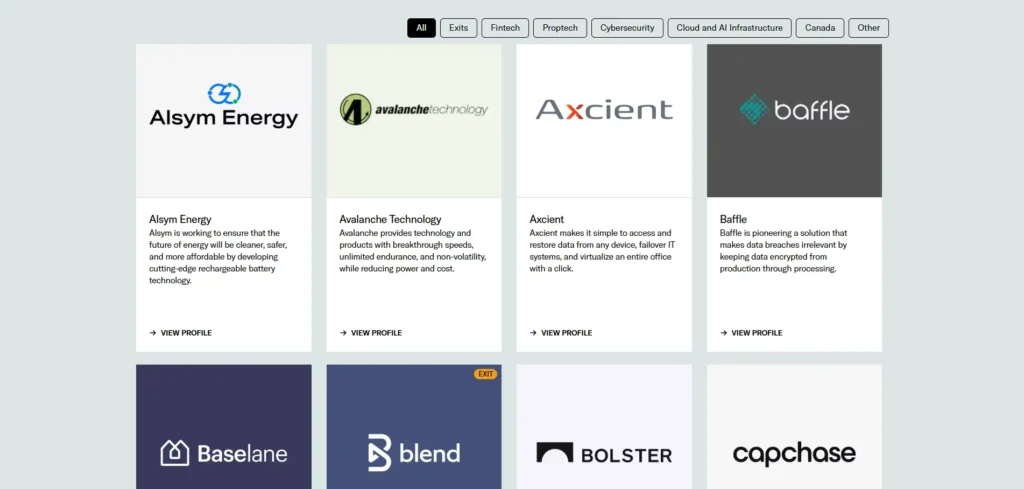Click the Alsym Energy title text
1024x489 pixels.
point(180,219)
